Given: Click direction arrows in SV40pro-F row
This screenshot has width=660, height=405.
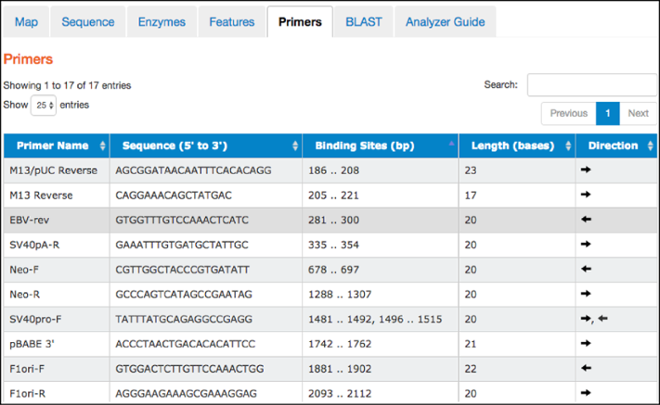Looking at the screenshot, I should [594, 318].
